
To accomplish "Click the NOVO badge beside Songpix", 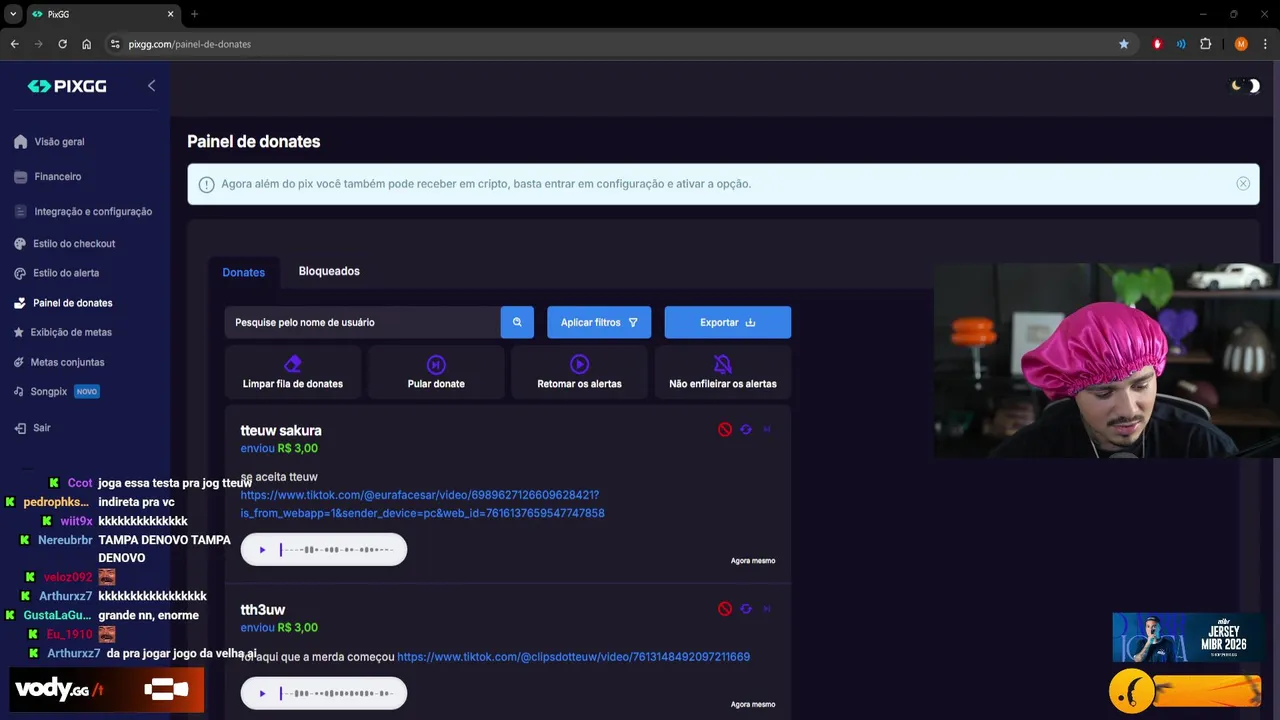I will tap(87, 392).
